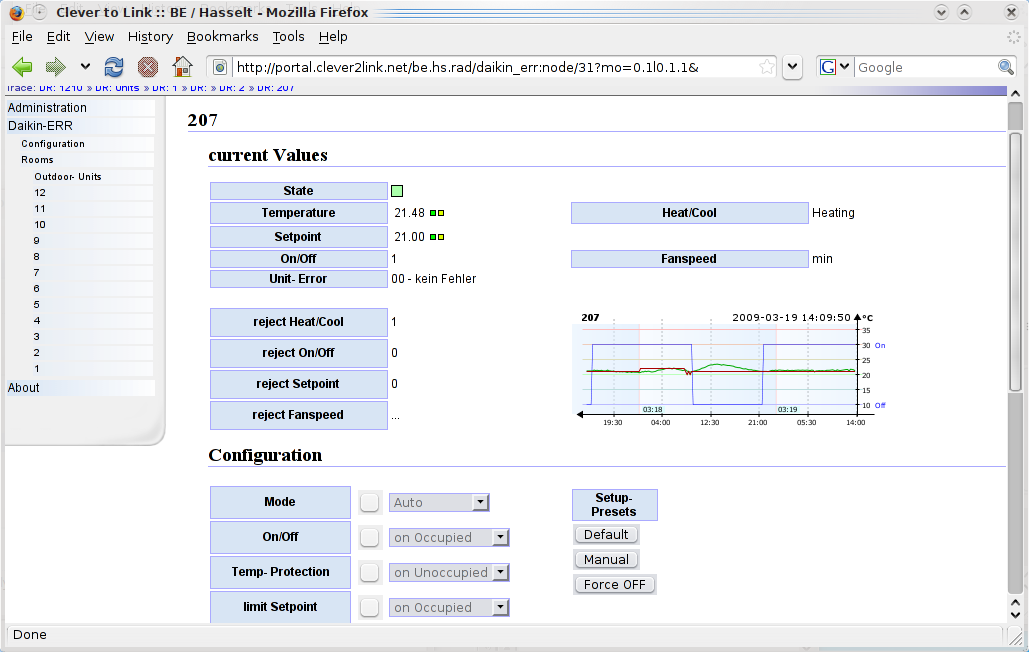Viewport: 1029px width, 652px height.
Task: Reload the page with refresh icon
Action: tap(114, 66)
